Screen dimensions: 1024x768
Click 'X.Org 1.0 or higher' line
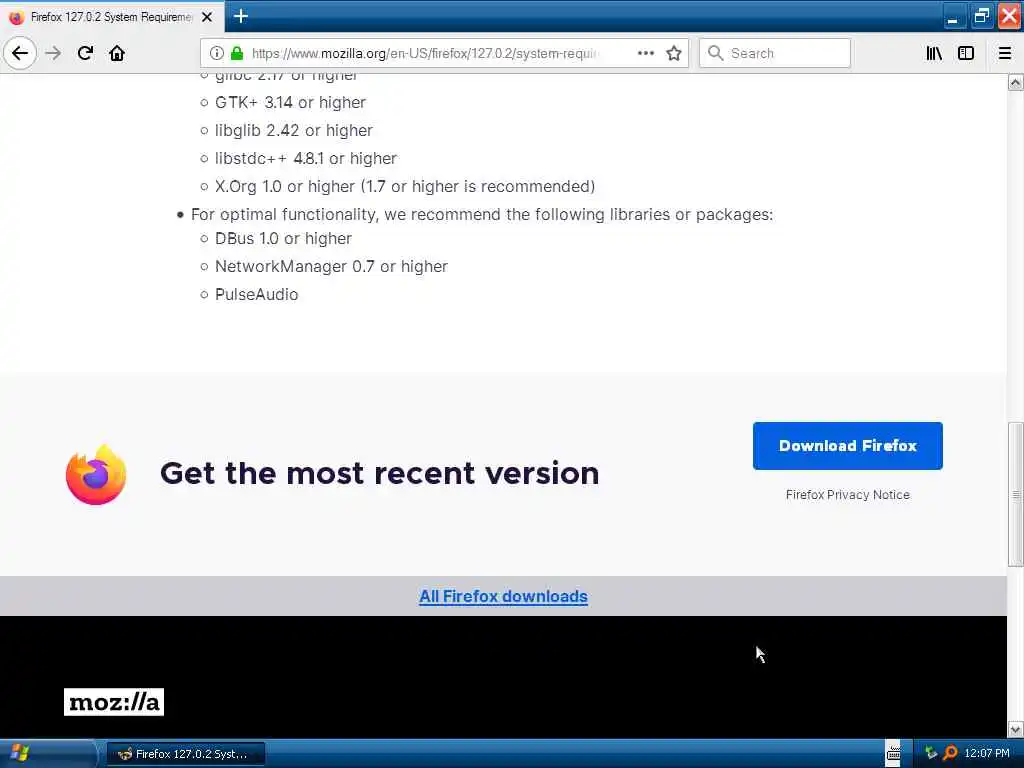pos(405,187)
